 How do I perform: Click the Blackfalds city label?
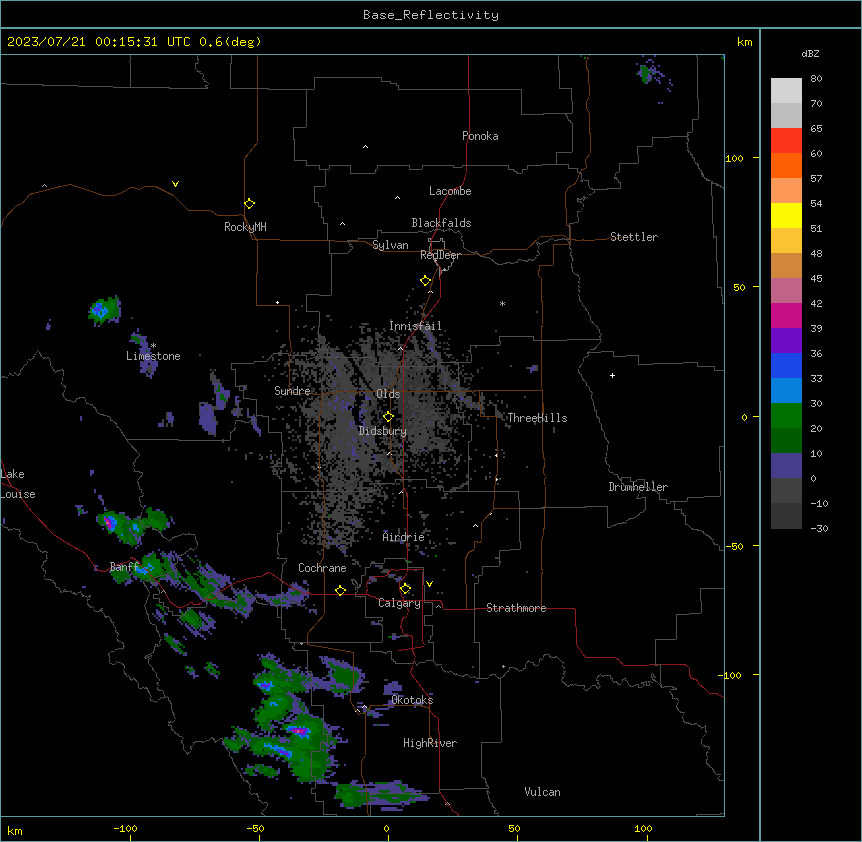(x=441, y=223)
